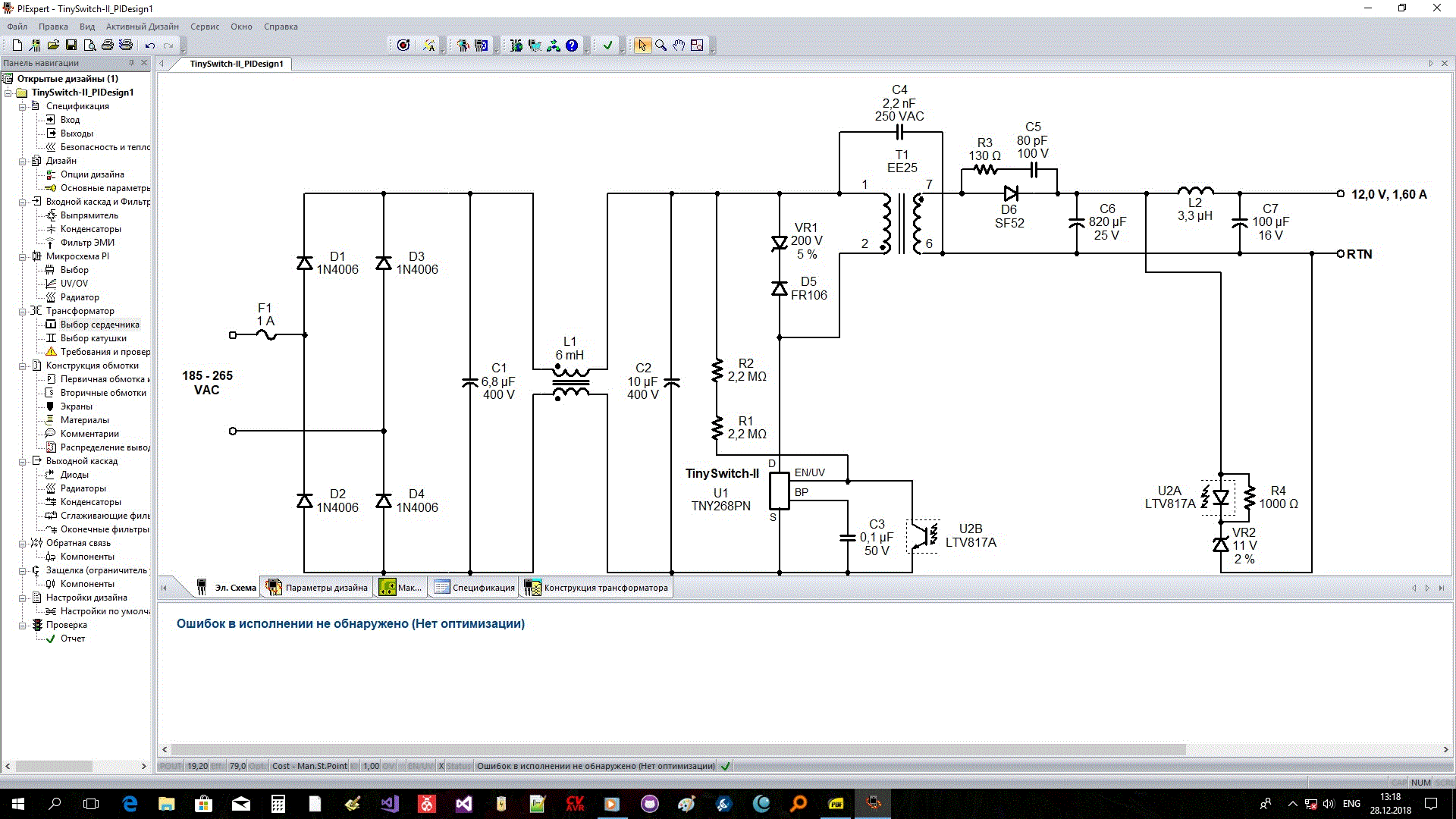Click Cost - Man.St.Point status entry
Image resolution: width=1456 pixels, height=819 pixels.
(x=309, y=766)
